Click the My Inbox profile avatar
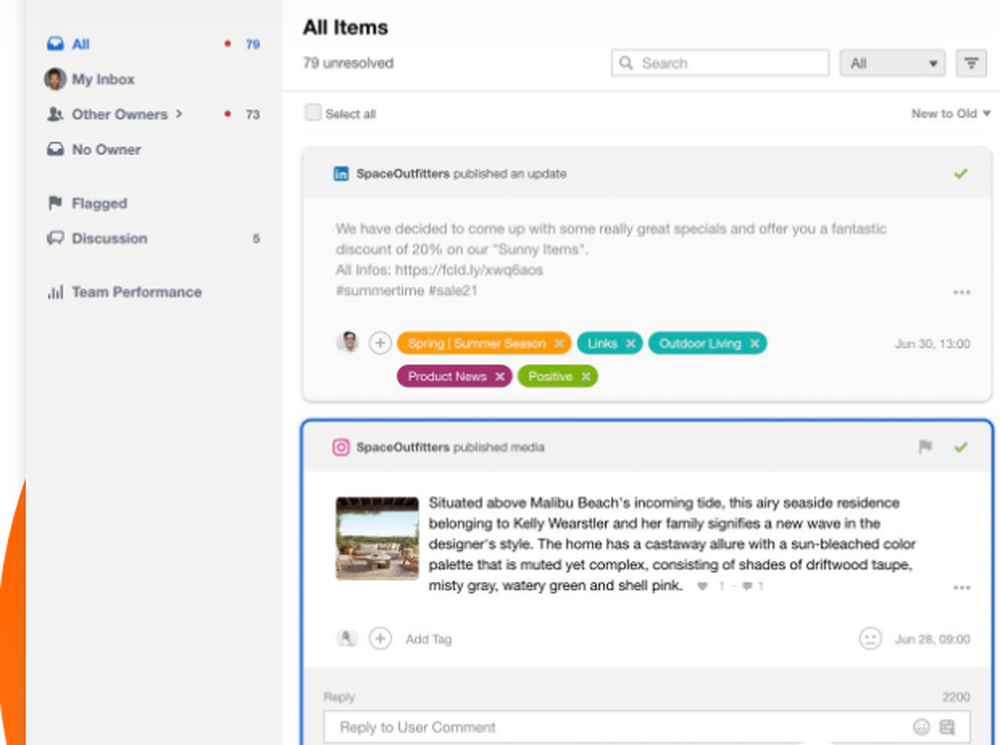 point(55,79)
